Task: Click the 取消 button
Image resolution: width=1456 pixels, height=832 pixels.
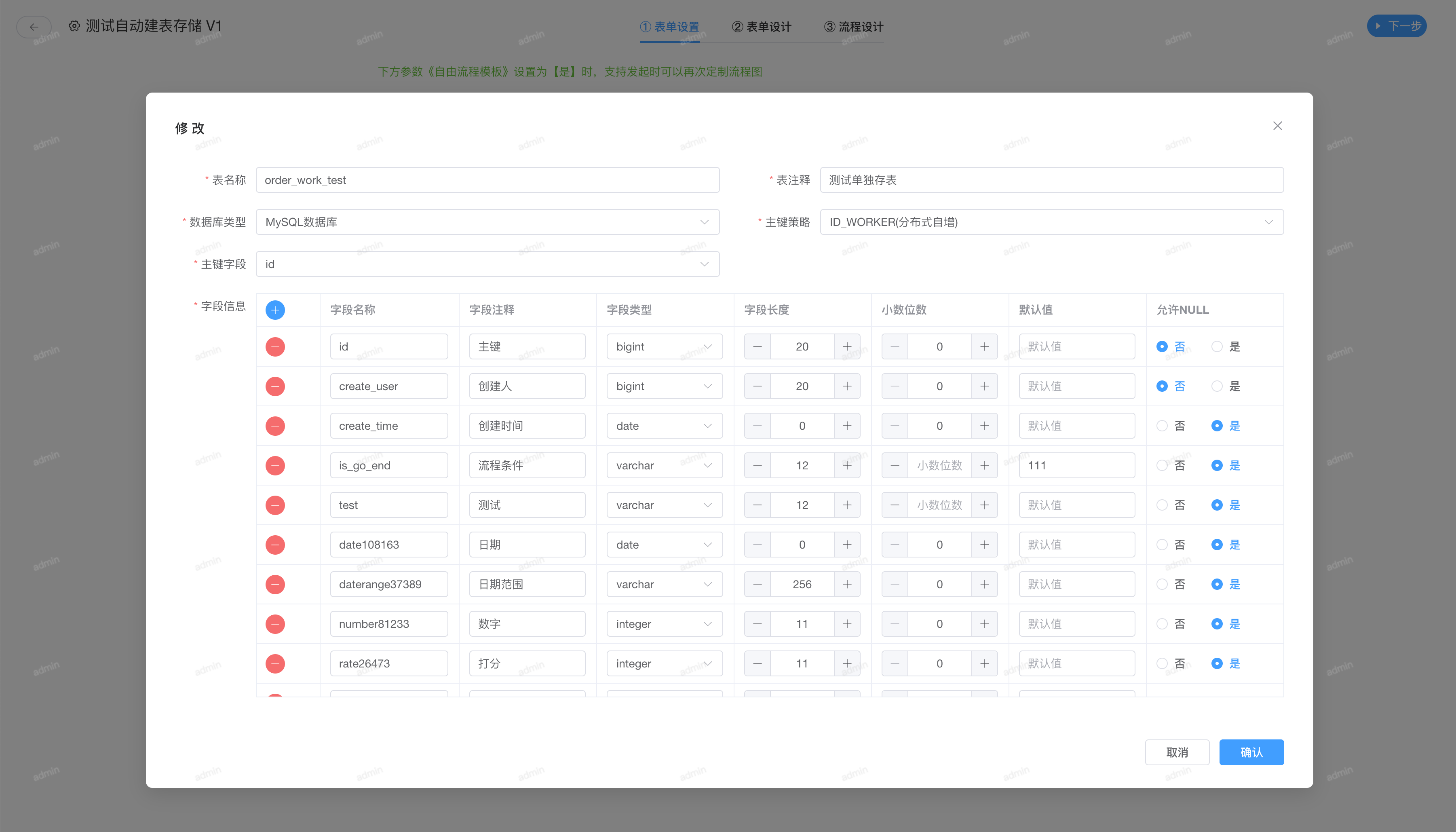Action: [1177, 752]
